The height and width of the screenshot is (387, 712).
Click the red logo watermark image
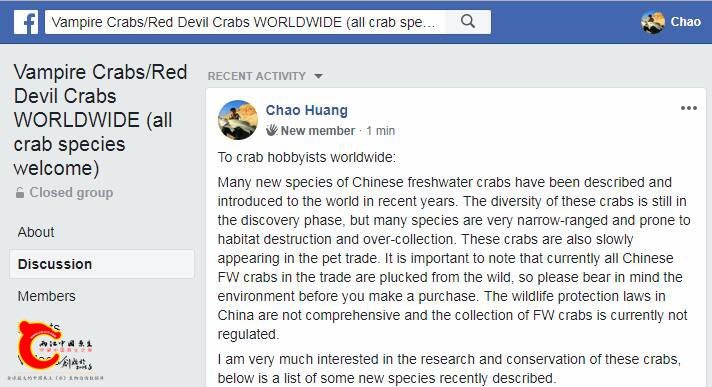54,346
